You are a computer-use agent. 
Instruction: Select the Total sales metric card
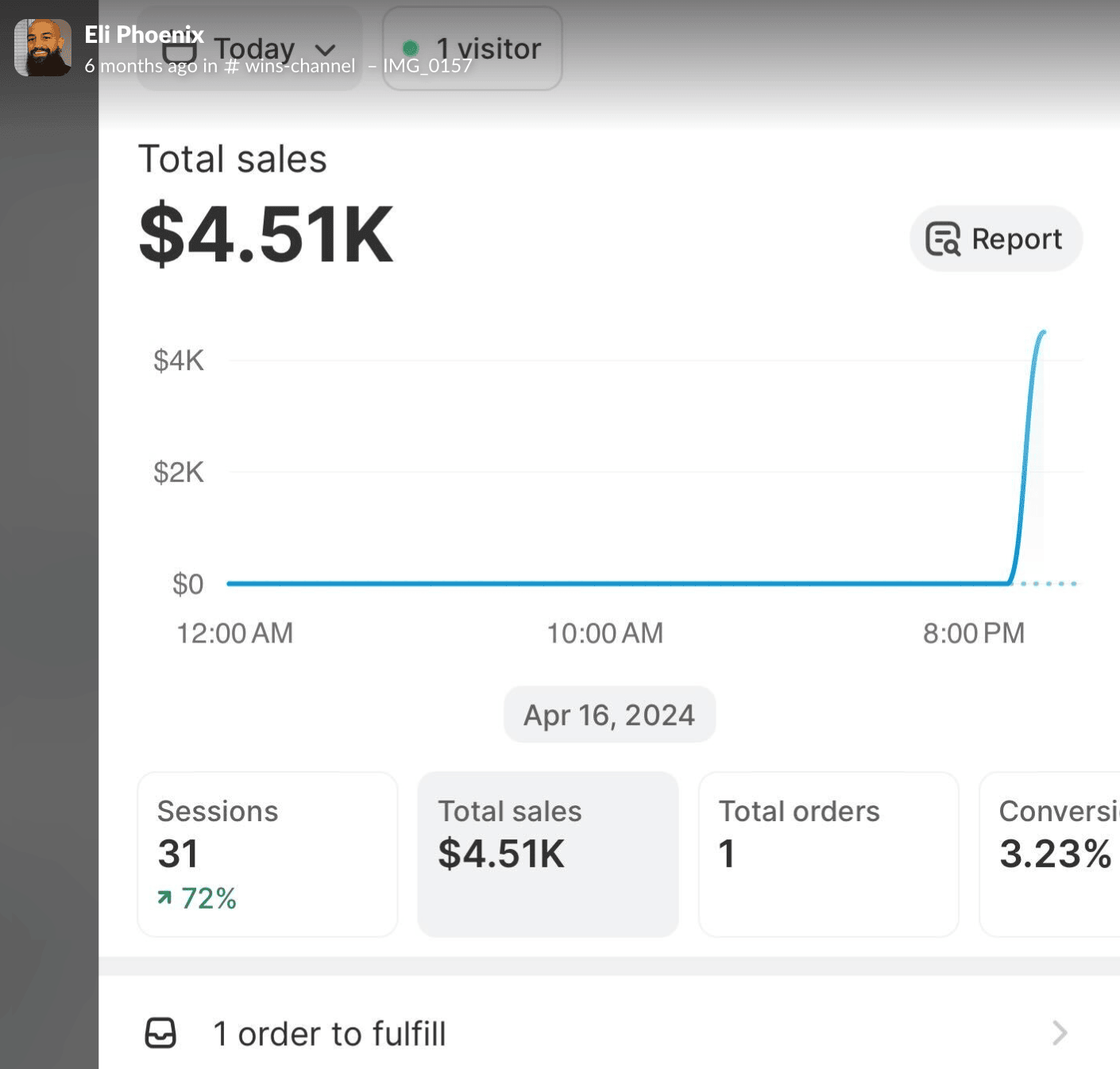click(x=547, y=854)
